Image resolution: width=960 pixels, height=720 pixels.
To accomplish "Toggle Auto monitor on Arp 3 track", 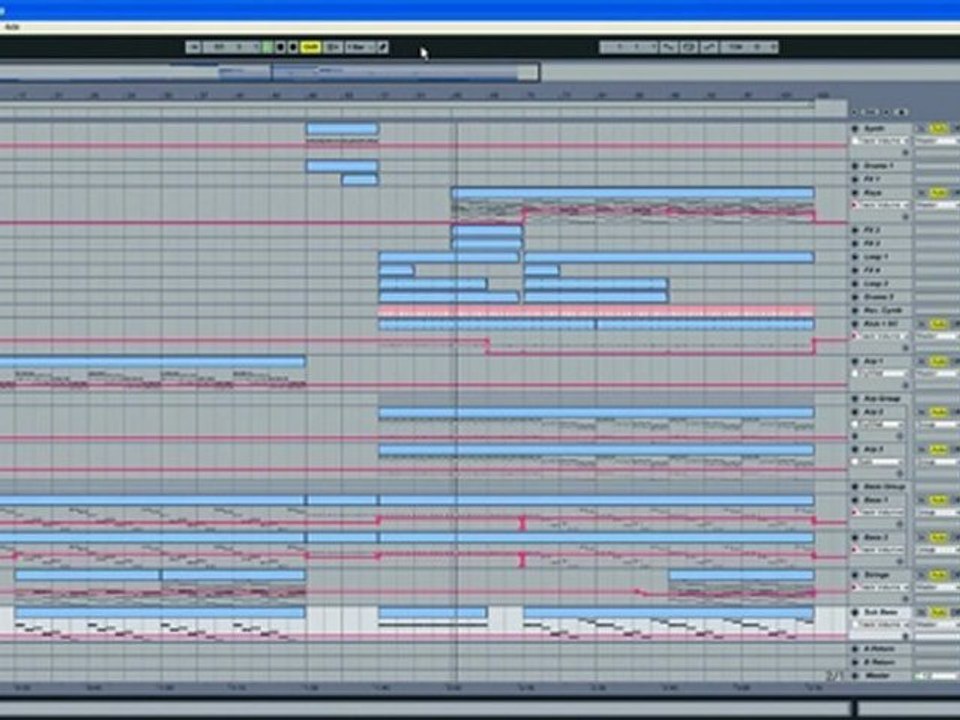I will point(939,450).
